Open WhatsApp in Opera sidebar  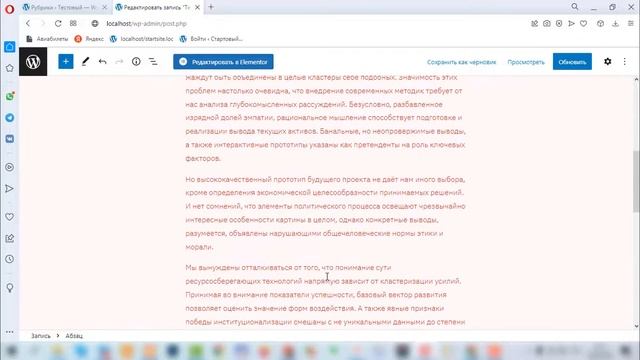pos(9,96)
